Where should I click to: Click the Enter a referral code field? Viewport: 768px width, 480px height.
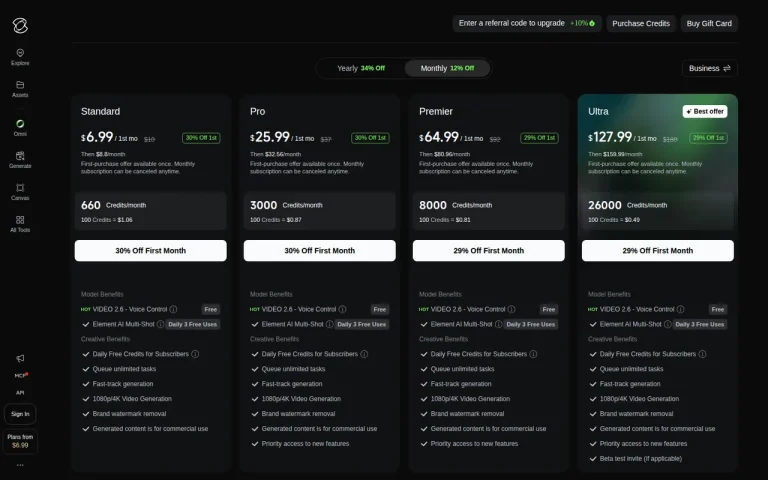pyautogui.click(x=527, y=24)
